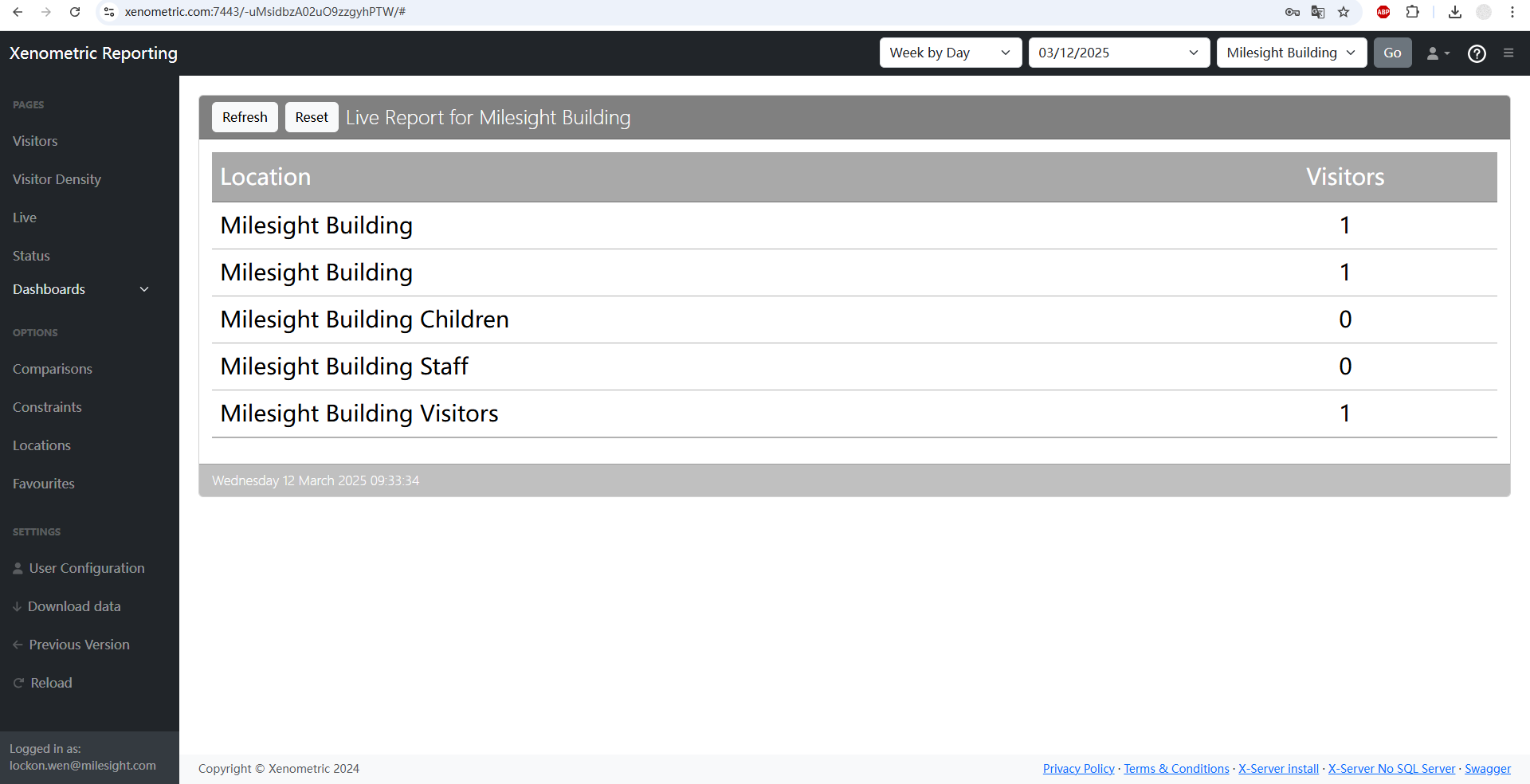The height and width of the screenshot is (784, 1530).
Task: Select the Week by Day period dropdown
Action: pos(951,53)
